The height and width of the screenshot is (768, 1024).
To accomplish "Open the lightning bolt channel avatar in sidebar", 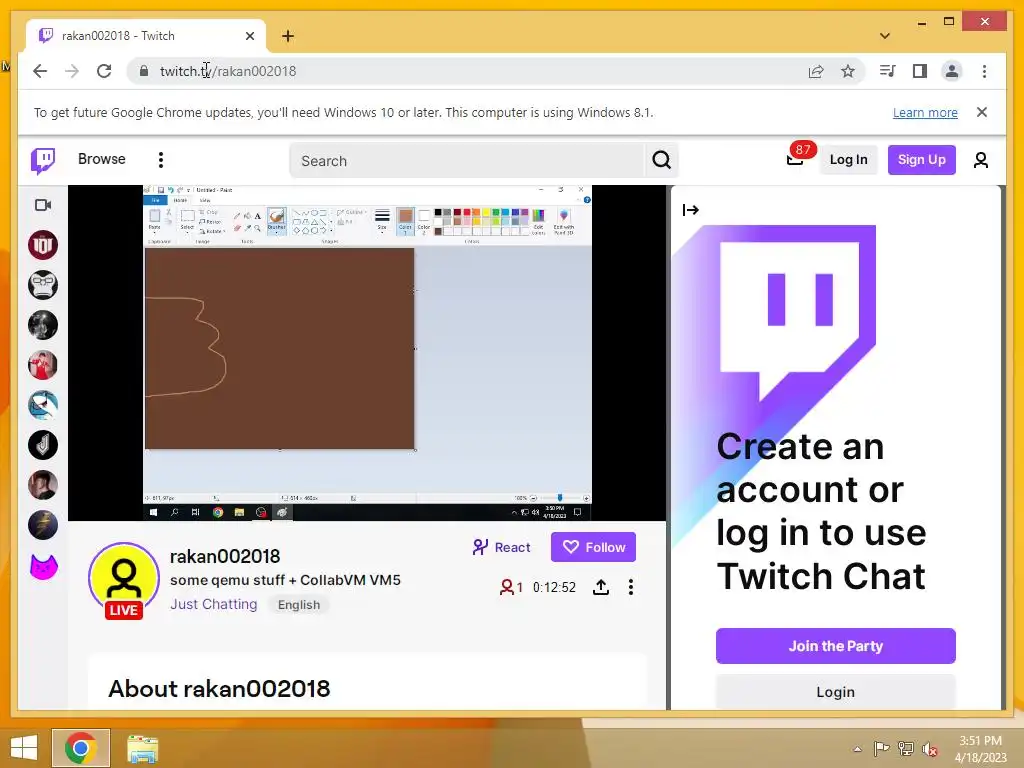I will click(x=43, y=525).
